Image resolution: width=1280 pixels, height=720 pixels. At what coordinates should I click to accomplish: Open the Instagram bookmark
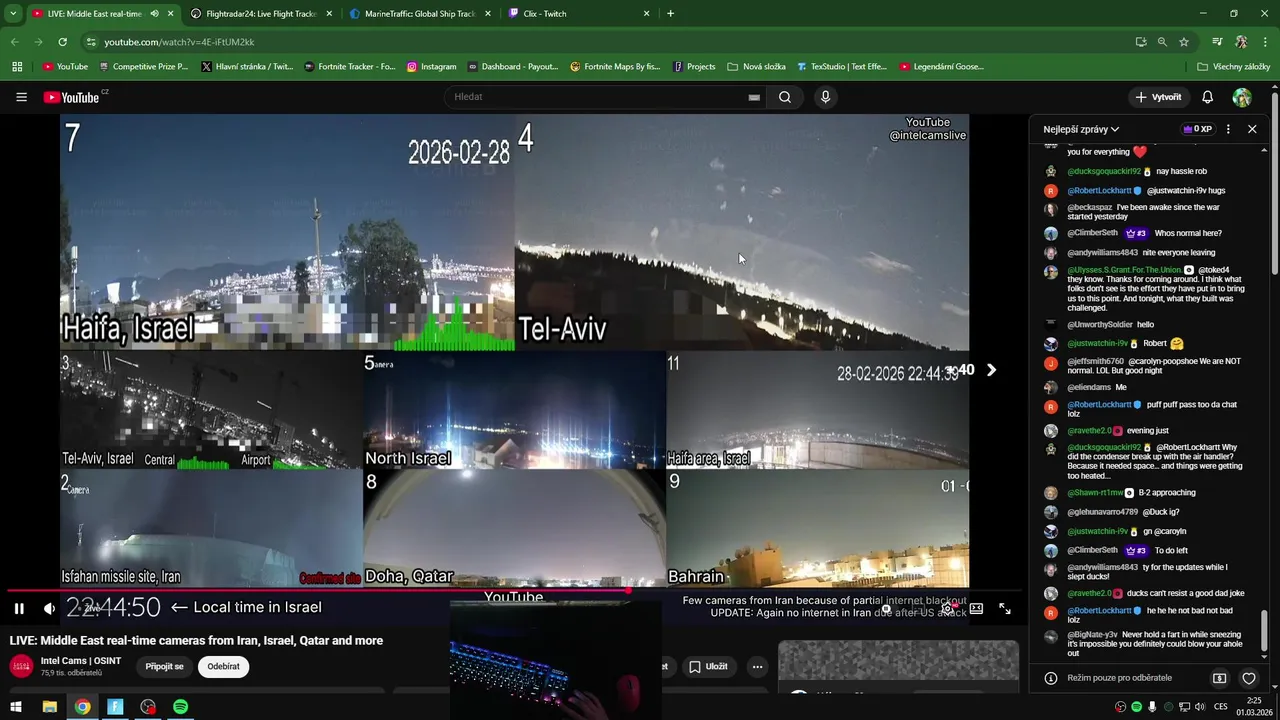[431, 67]
